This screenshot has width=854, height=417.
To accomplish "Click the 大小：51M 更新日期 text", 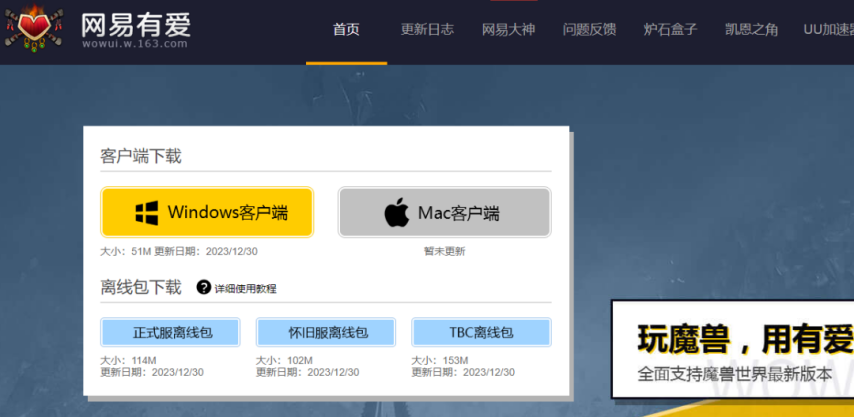I will point(179,252).
